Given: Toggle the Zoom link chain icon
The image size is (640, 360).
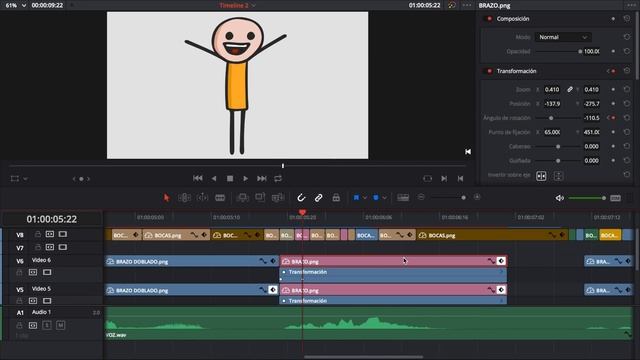Looking at the screenshot, I should [570, 89].
